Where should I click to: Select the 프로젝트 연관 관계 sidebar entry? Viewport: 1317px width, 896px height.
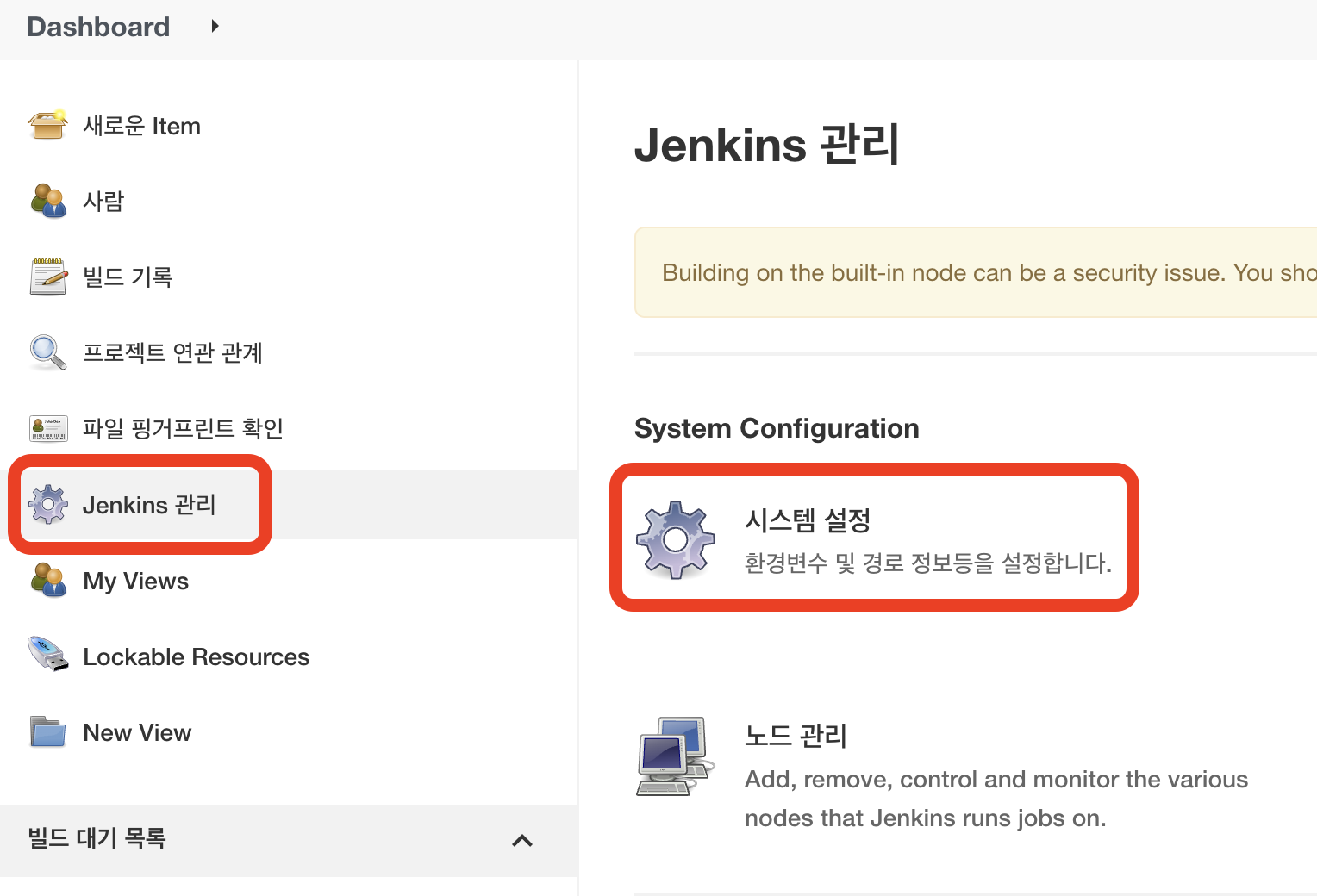pyautogui.click(x=172, y=352)
